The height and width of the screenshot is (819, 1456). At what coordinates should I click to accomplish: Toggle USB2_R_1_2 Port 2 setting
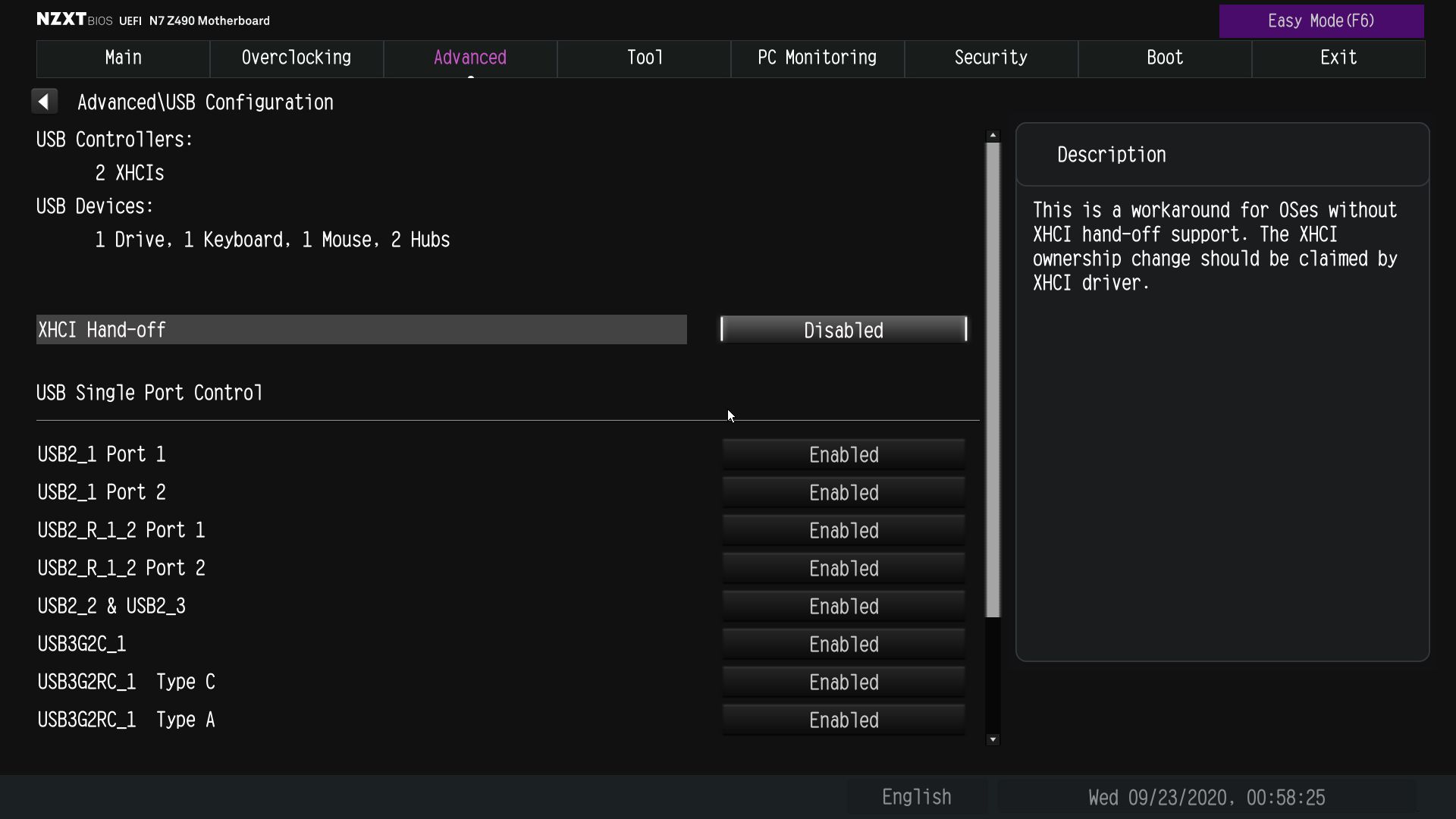pos(843,569)
